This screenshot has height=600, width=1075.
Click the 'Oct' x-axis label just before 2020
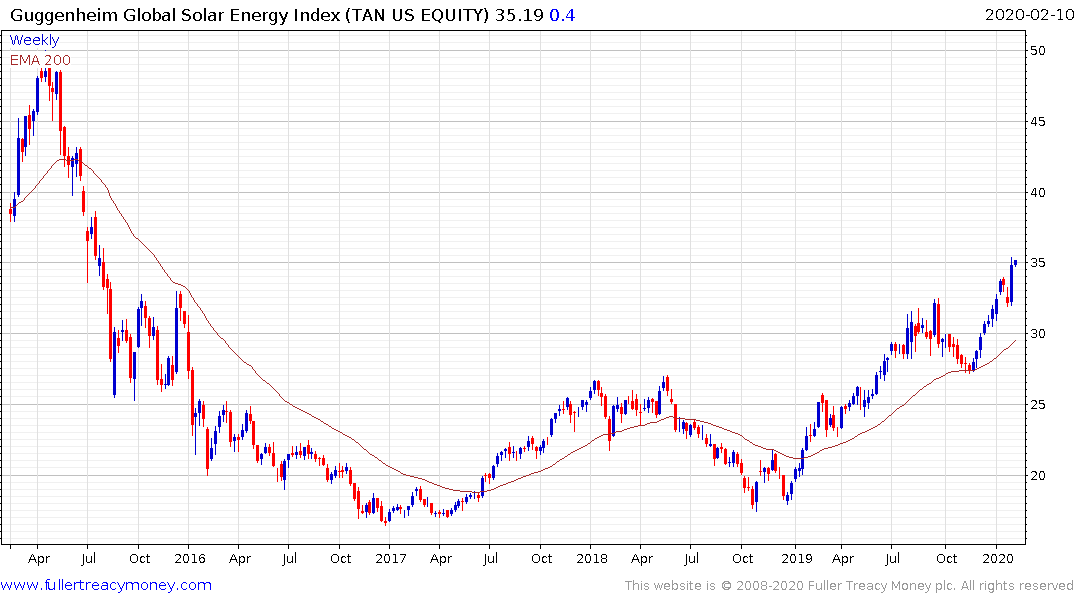tap(947, 558)
